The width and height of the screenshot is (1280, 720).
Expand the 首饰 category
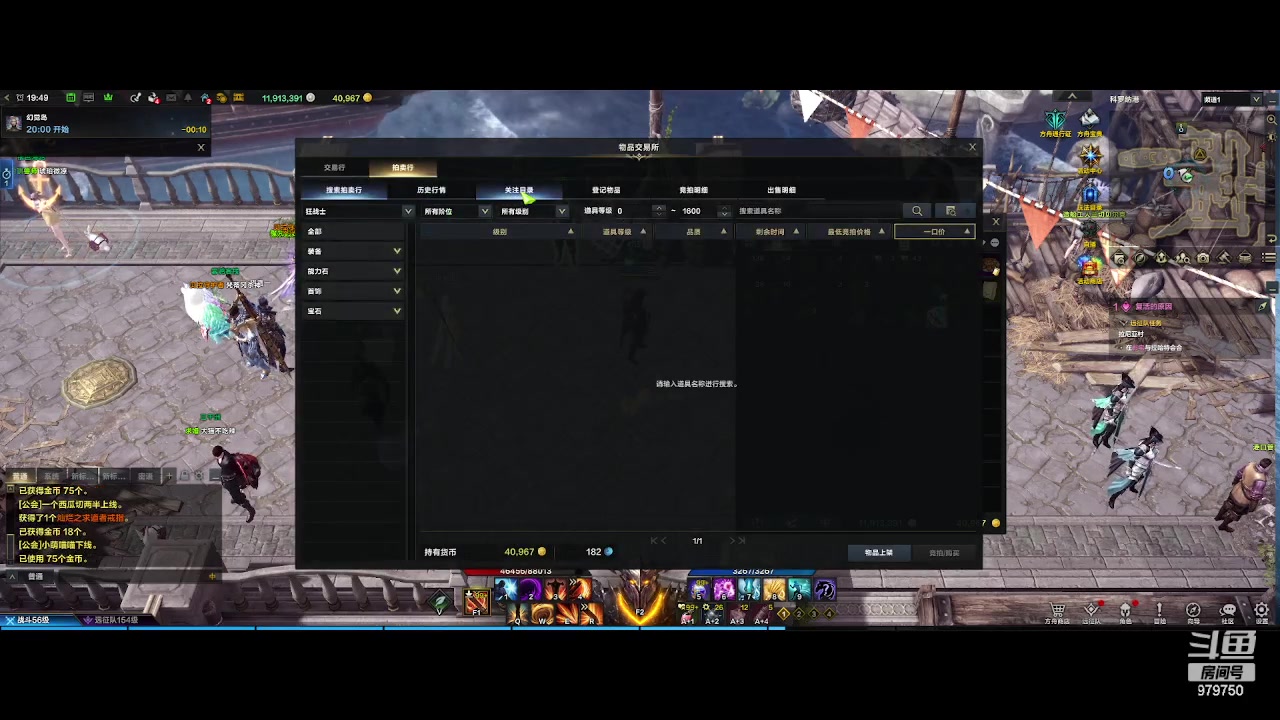coord(353,291)
